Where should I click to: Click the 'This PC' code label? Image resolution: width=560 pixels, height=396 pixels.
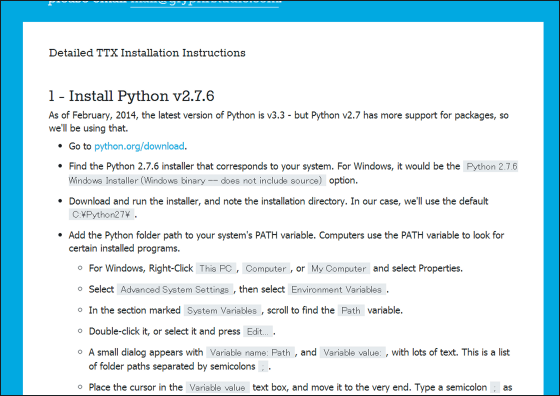(216, 269)
